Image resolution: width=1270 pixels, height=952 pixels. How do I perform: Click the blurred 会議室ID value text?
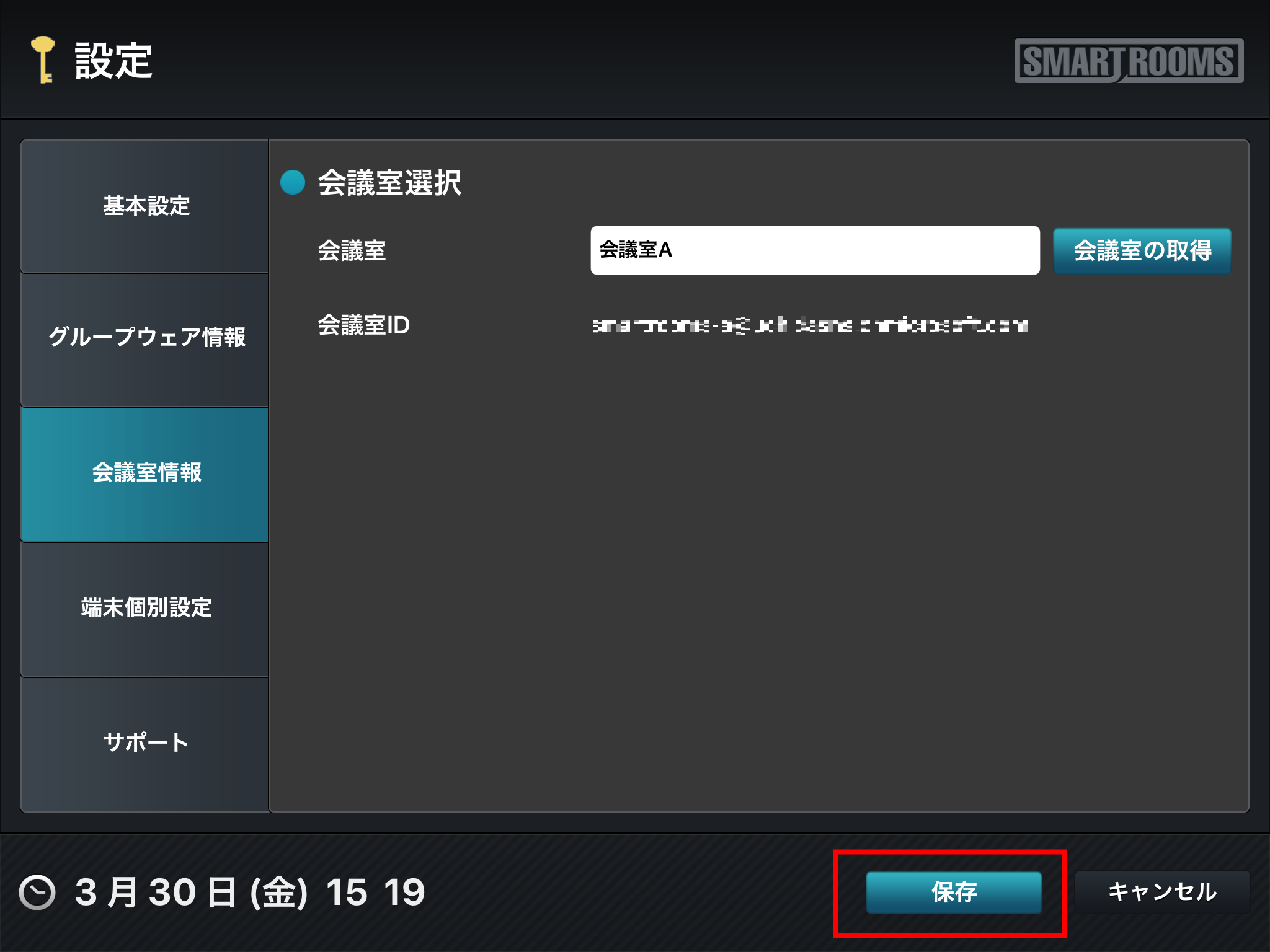click(810, 325)
